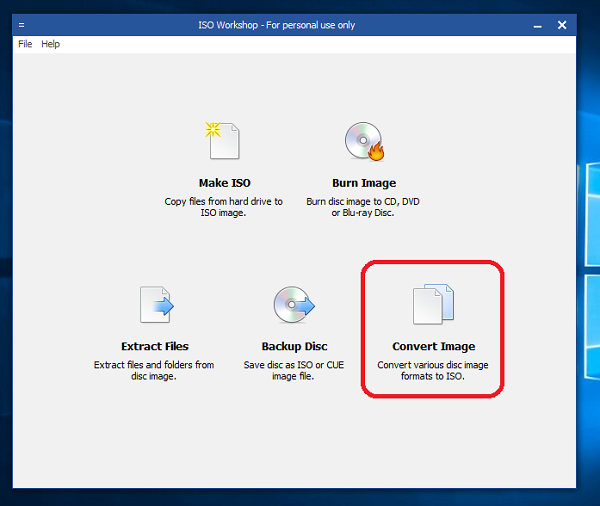The height and width of the screenshot is (506, 600).
Task: Minimize the ISO Workshop window
Action: [538, 26]
